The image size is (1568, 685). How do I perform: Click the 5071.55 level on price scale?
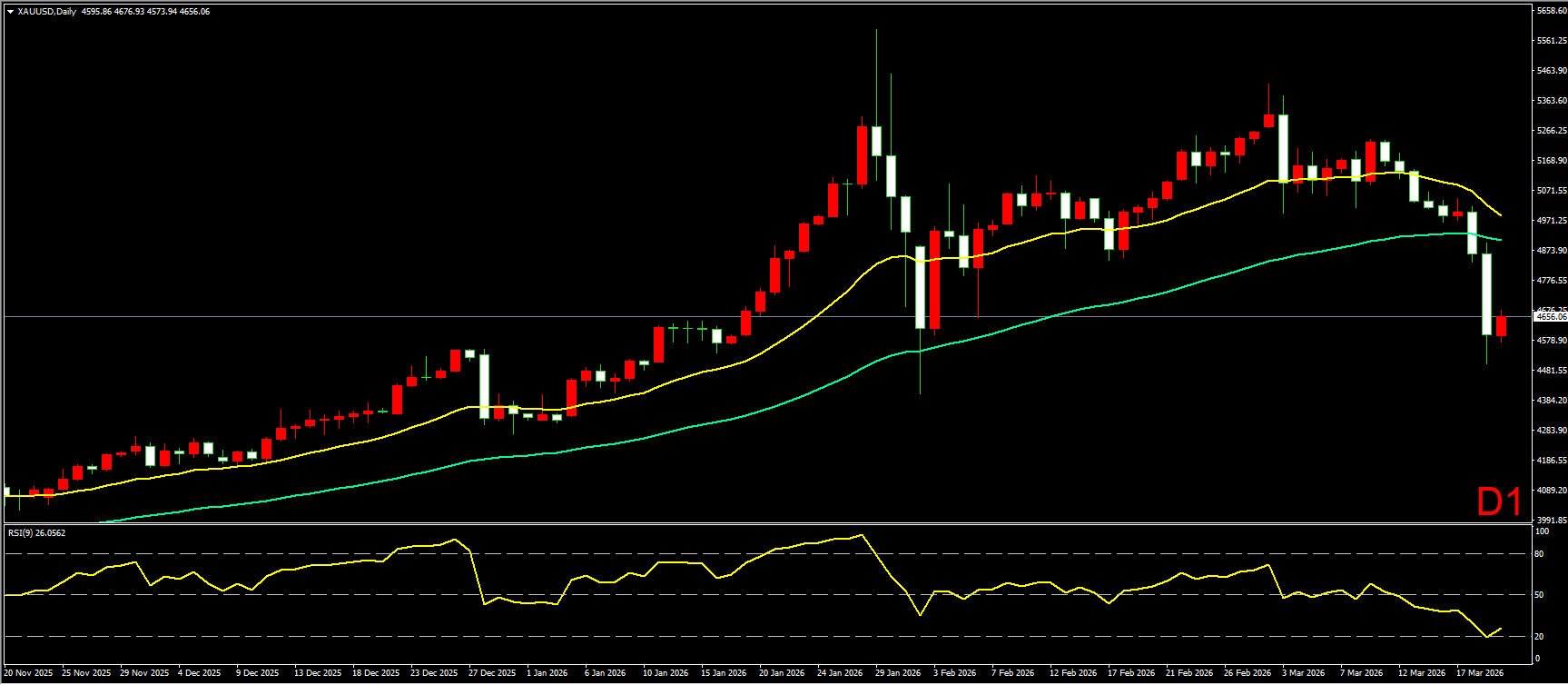click(1551, 191)
